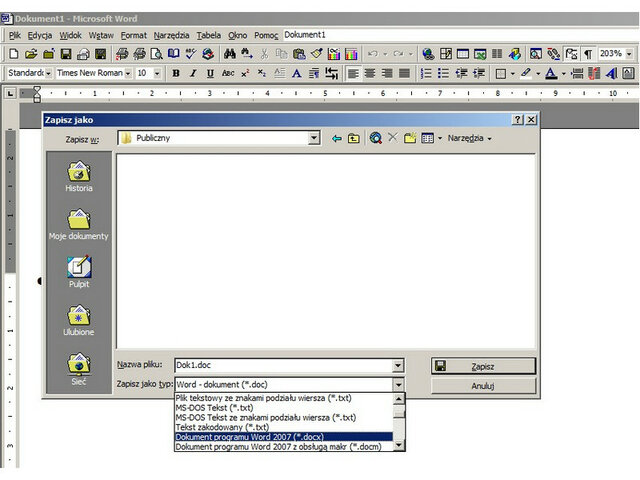
Task: Open the Nazwa pliku dropdown arrow
Action: 398,365
